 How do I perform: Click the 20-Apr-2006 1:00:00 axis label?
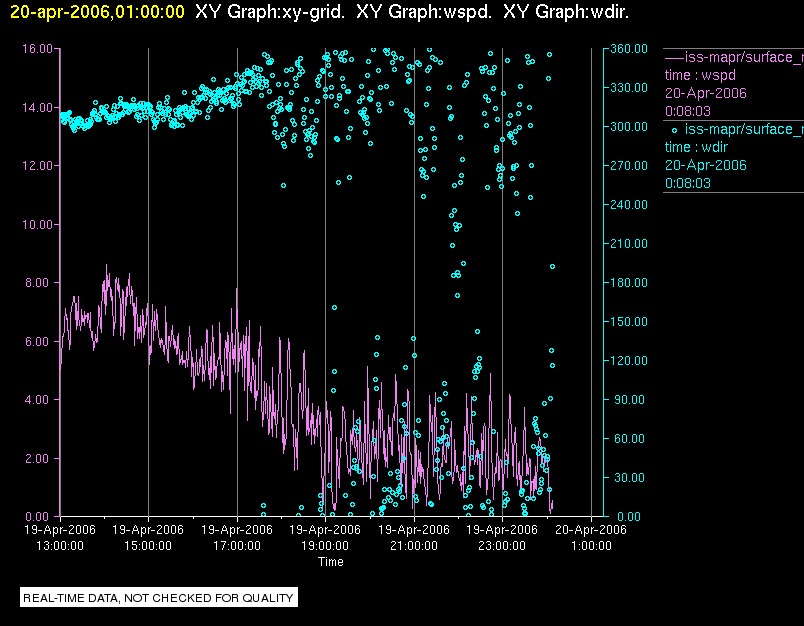pos(590,538)
